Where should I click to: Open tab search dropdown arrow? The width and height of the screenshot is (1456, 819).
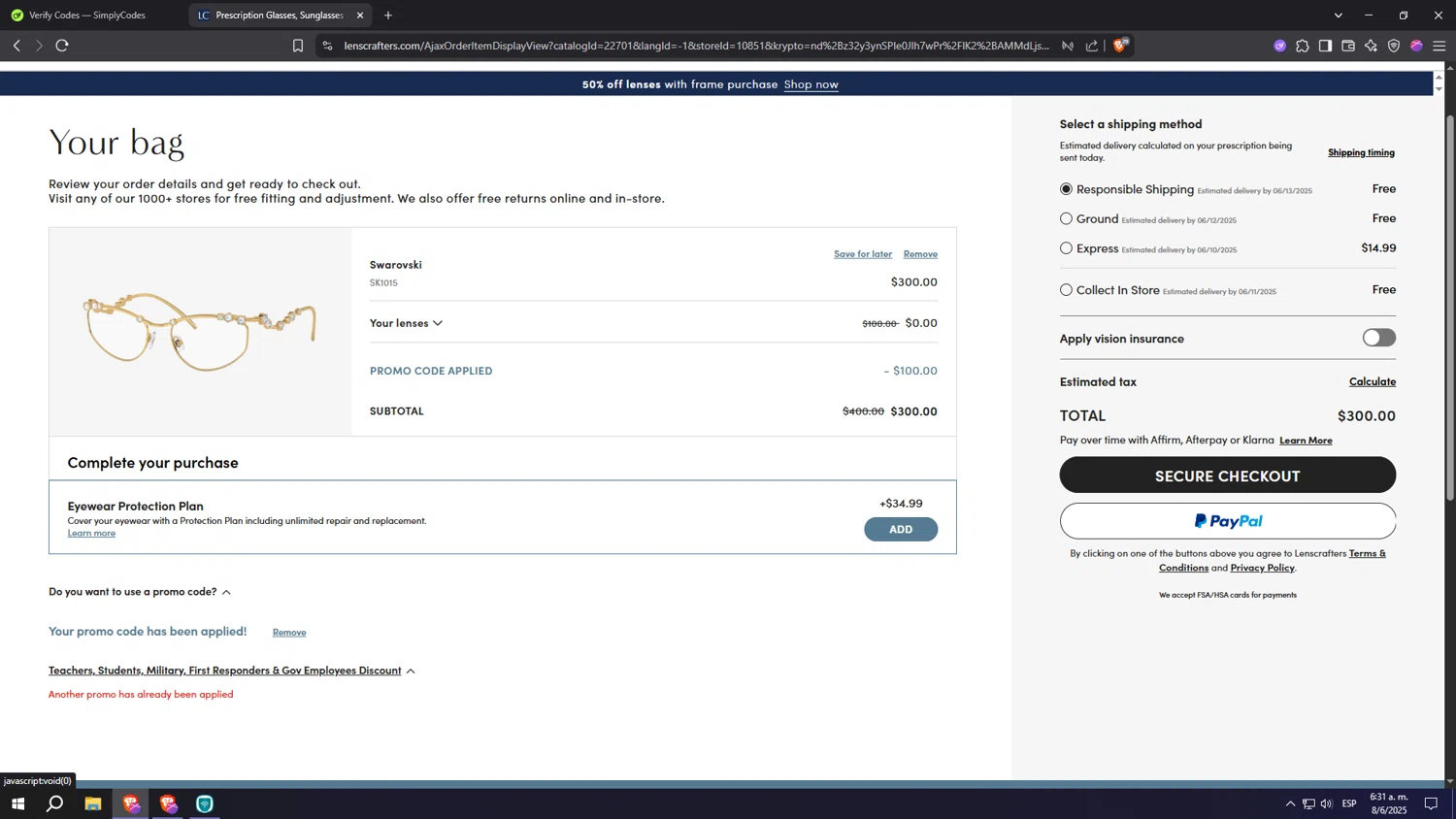(1338, 16)
